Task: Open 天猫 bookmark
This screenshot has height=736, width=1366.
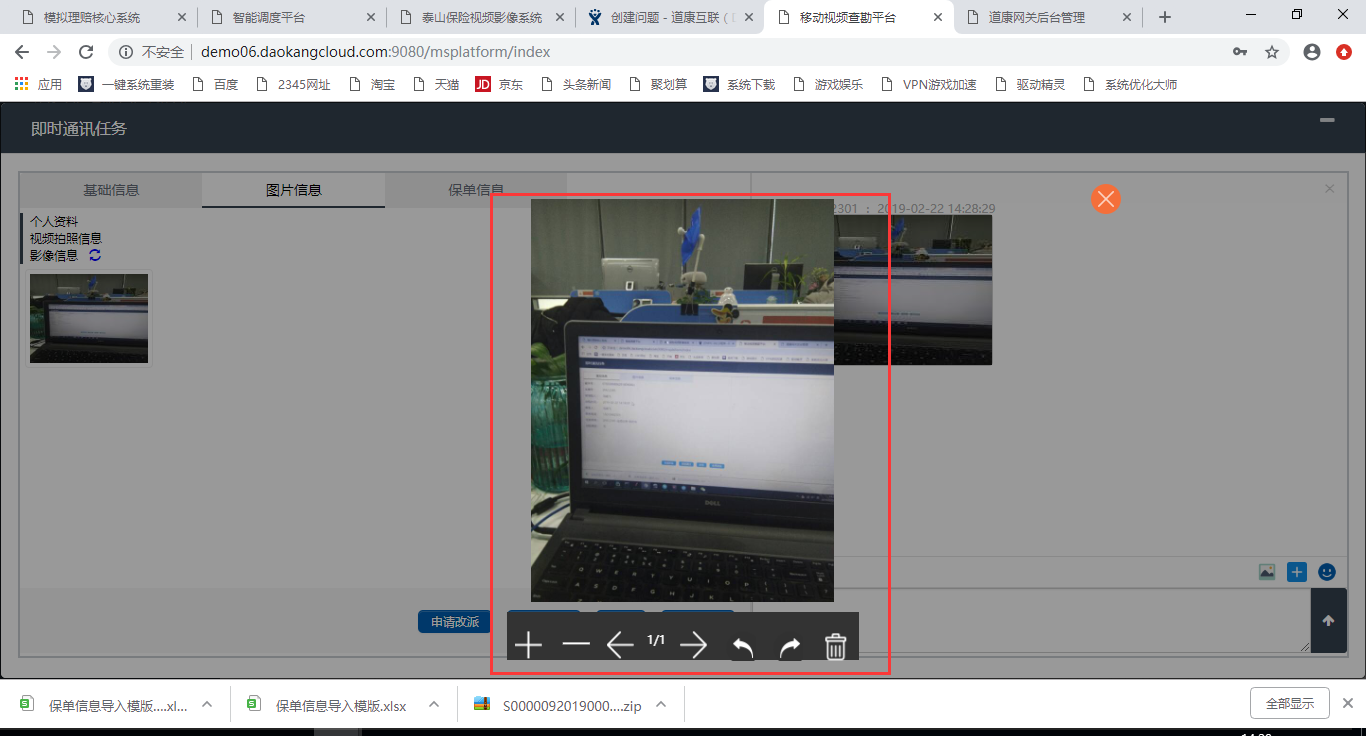Action: 435,84
